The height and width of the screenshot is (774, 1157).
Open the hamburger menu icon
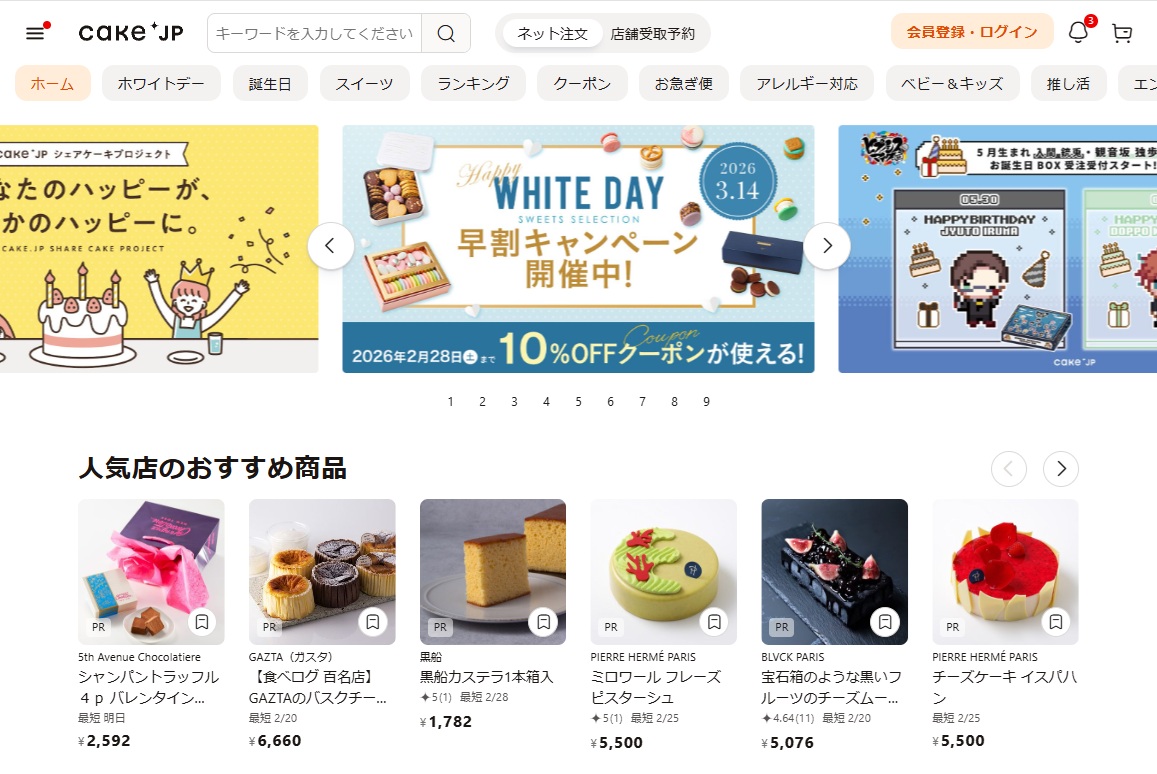point(35,33)
